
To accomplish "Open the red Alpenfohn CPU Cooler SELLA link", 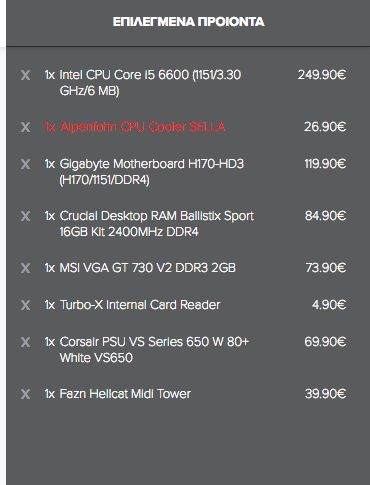I will click(135, 127).
